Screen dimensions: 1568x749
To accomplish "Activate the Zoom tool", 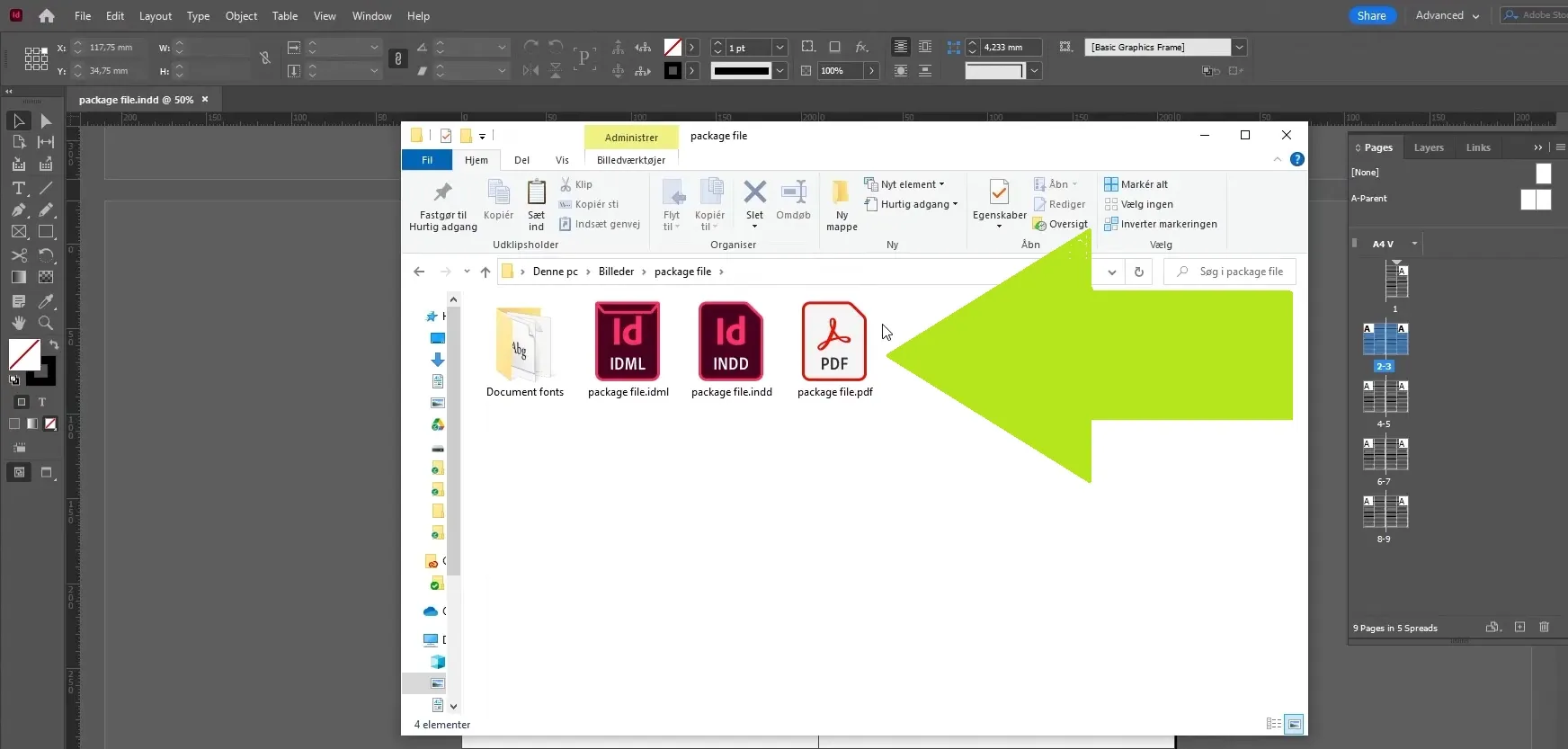I will [x=46, y=323].
